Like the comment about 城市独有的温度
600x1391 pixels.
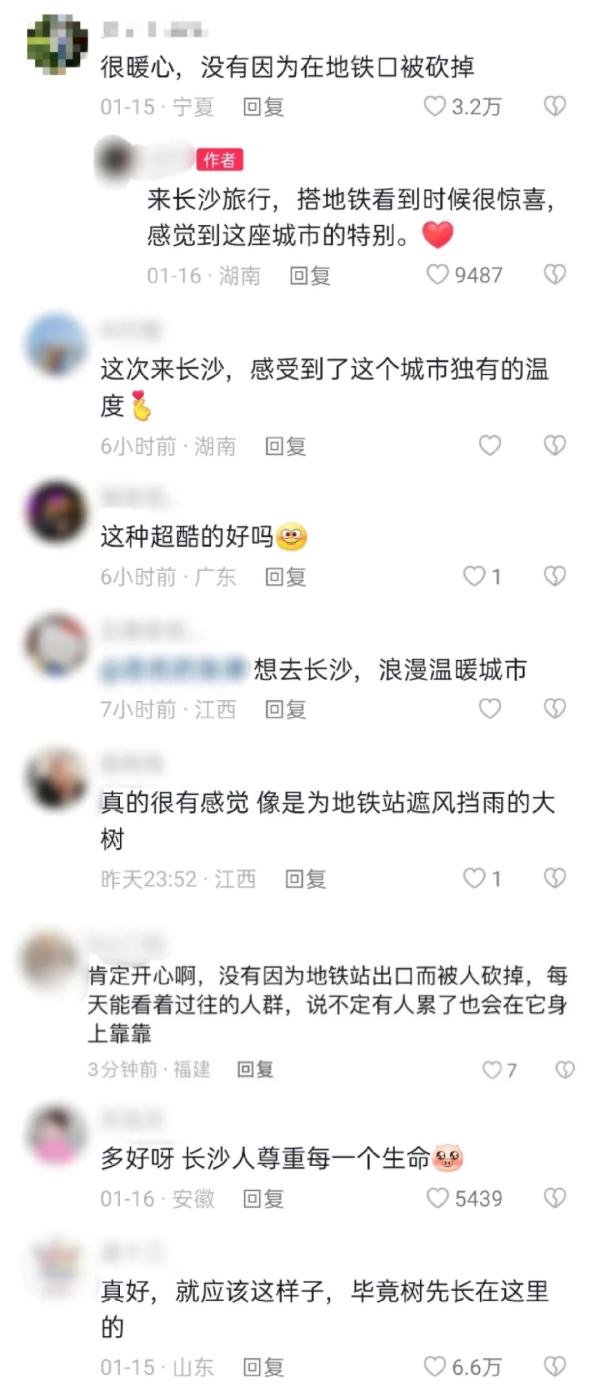click(x=489, y=446)
